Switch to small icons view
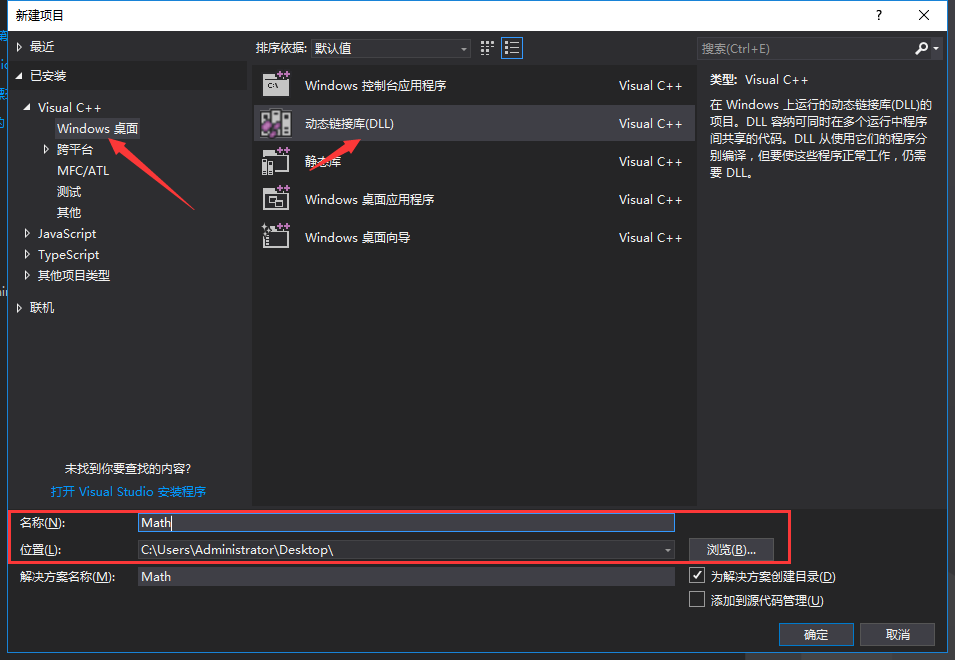Image resolution: width=955 pixels, height=660 pixels. (x=487, y=47)
